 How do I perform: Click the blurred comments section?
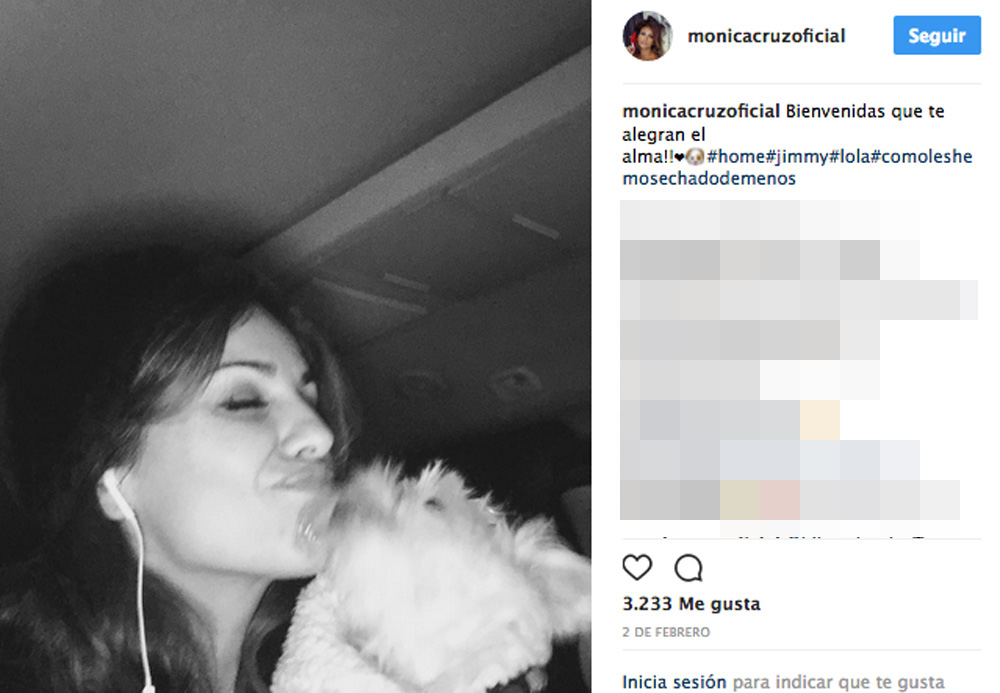[798, 360]
